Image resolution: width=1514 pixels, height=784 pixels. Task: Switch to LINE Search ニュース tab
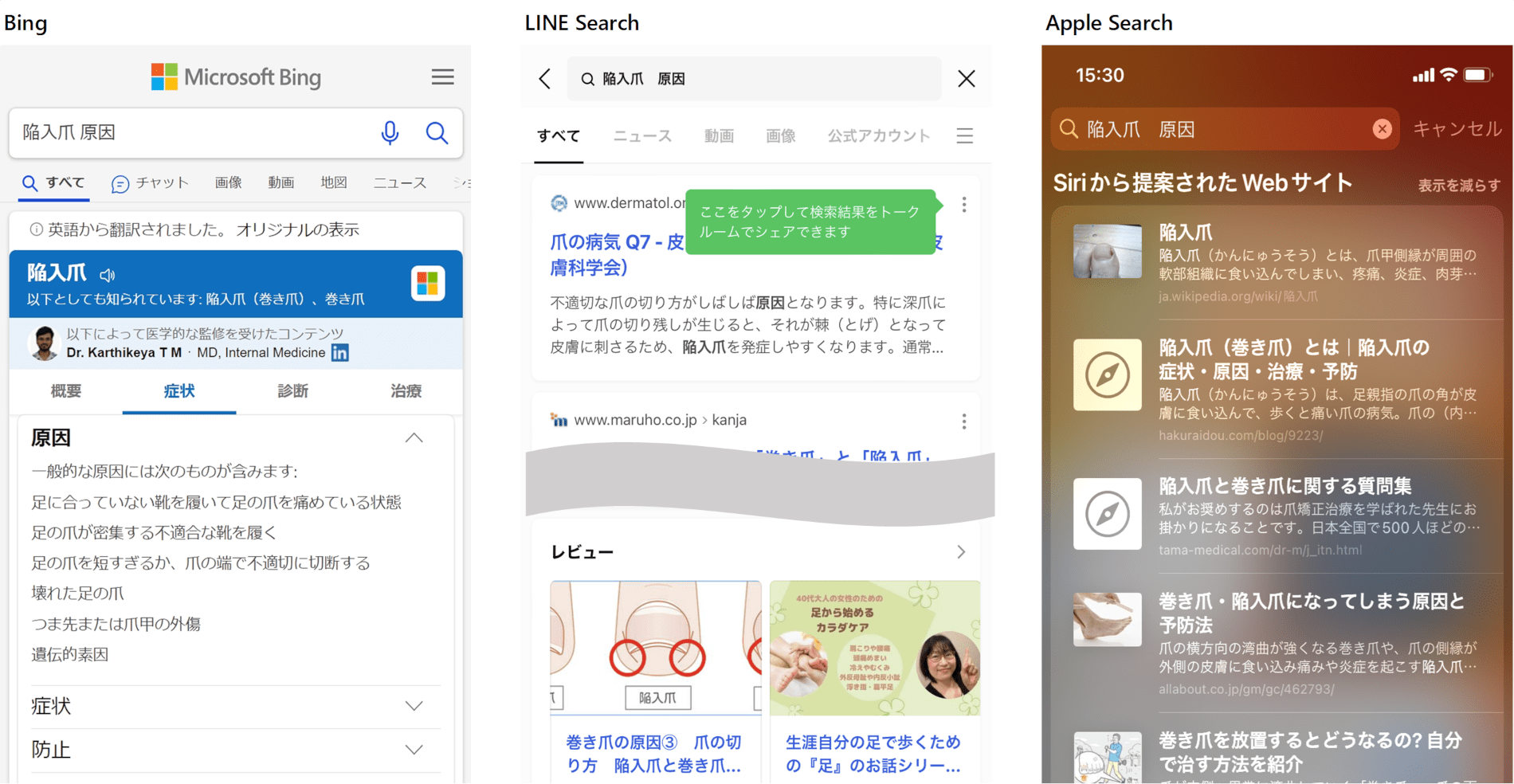(x=642, y=136)
